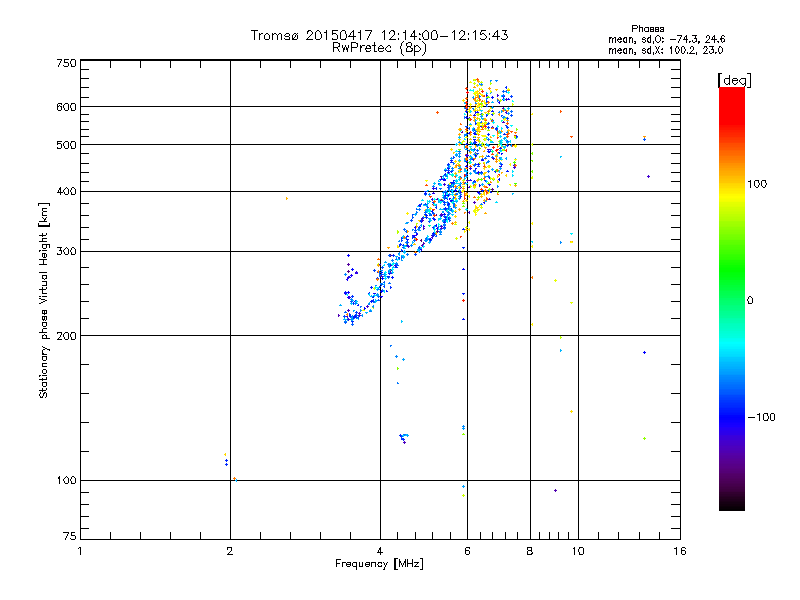This screenshot has height=600, width=800.
Task: Click the 'mean, sd,X: 100.2, 23.0' statistic
Action: (x=665, y=50)
